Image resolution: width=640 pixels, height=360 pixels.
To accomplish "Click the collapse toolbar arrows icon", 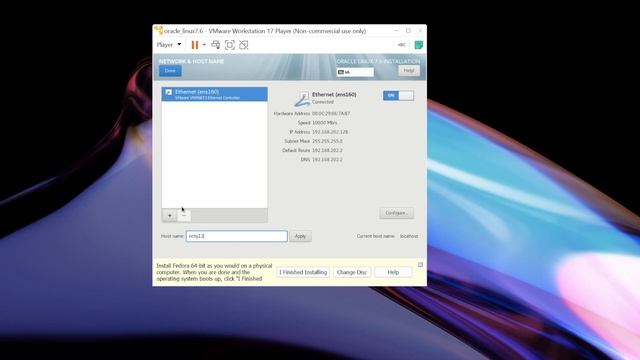I will [402, 45].
